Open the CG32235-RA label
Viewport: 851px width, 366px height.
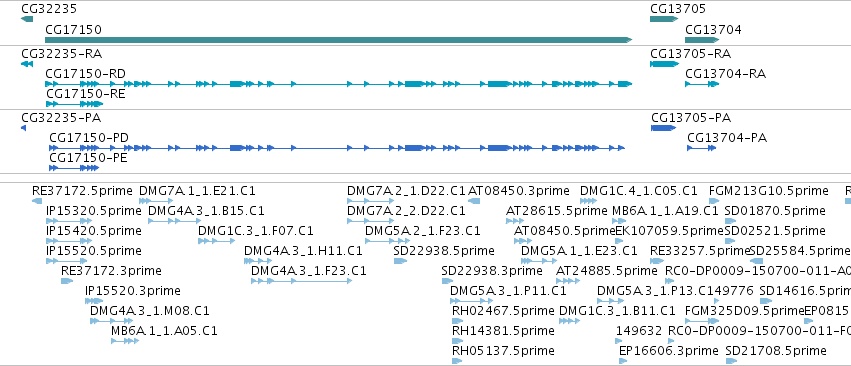[x=61, y=54]
